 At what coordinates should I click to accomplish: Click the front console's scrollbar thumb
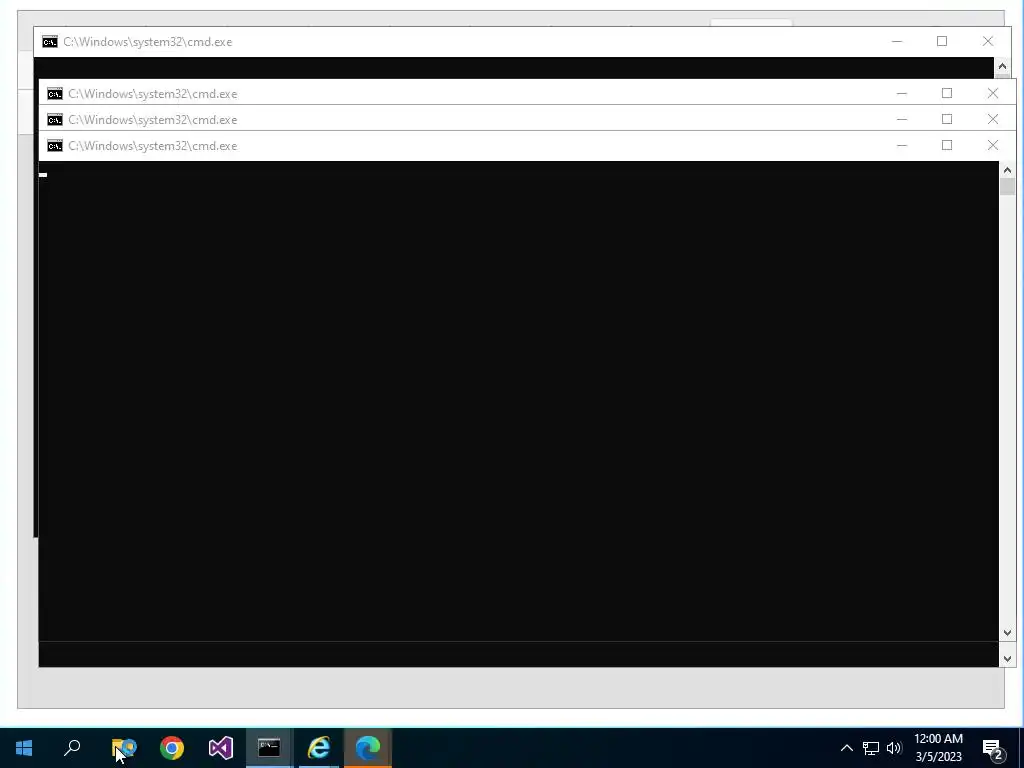1007,186
